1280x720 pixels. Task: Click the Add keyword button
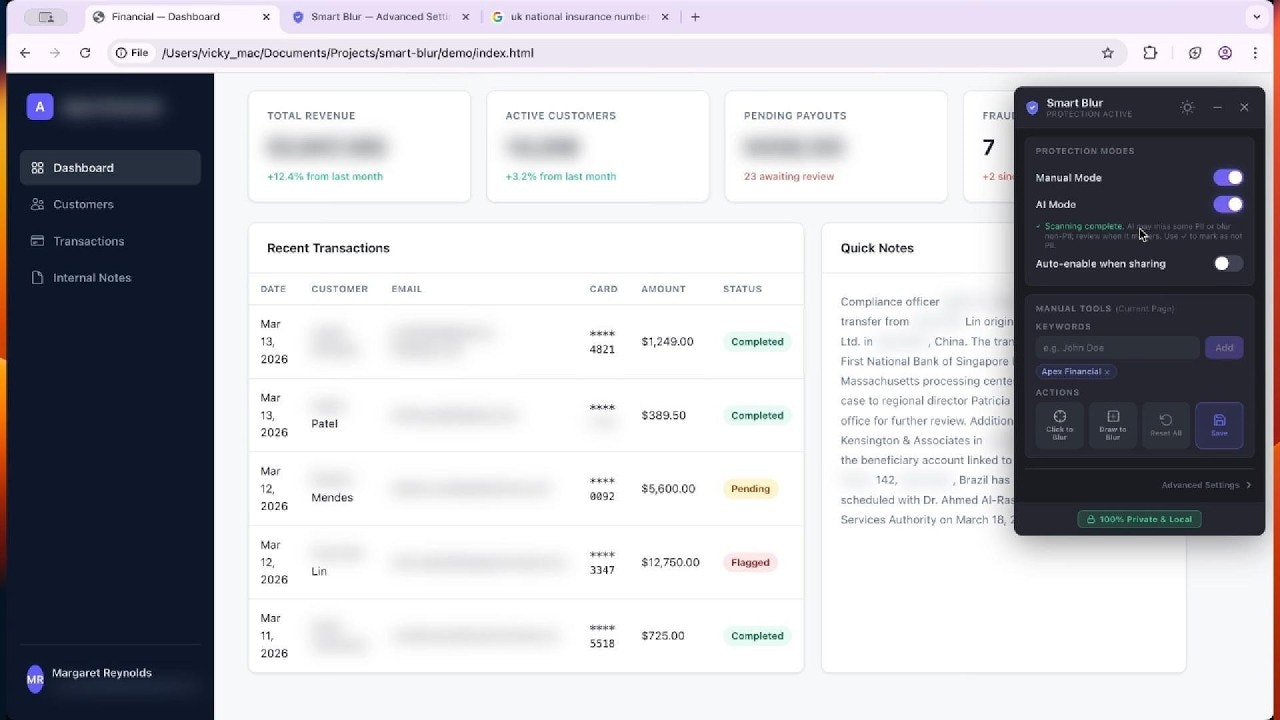pyautogui.click(x=1224, y=347)
